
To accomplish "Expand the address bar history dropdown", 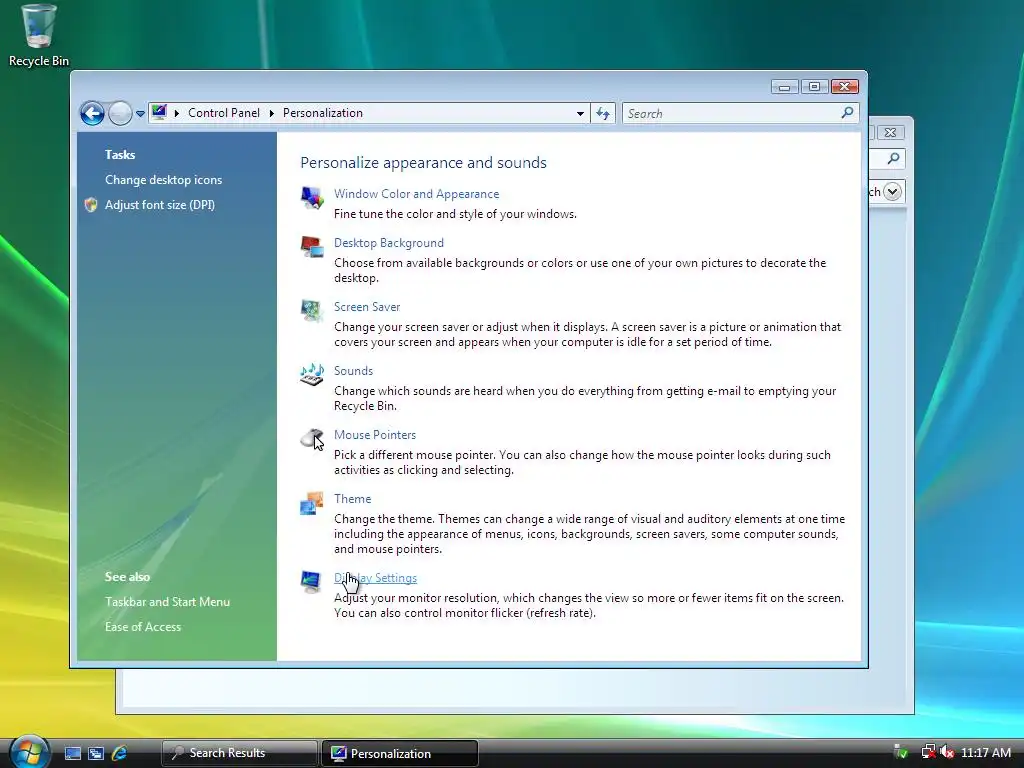I will (580, 114).
